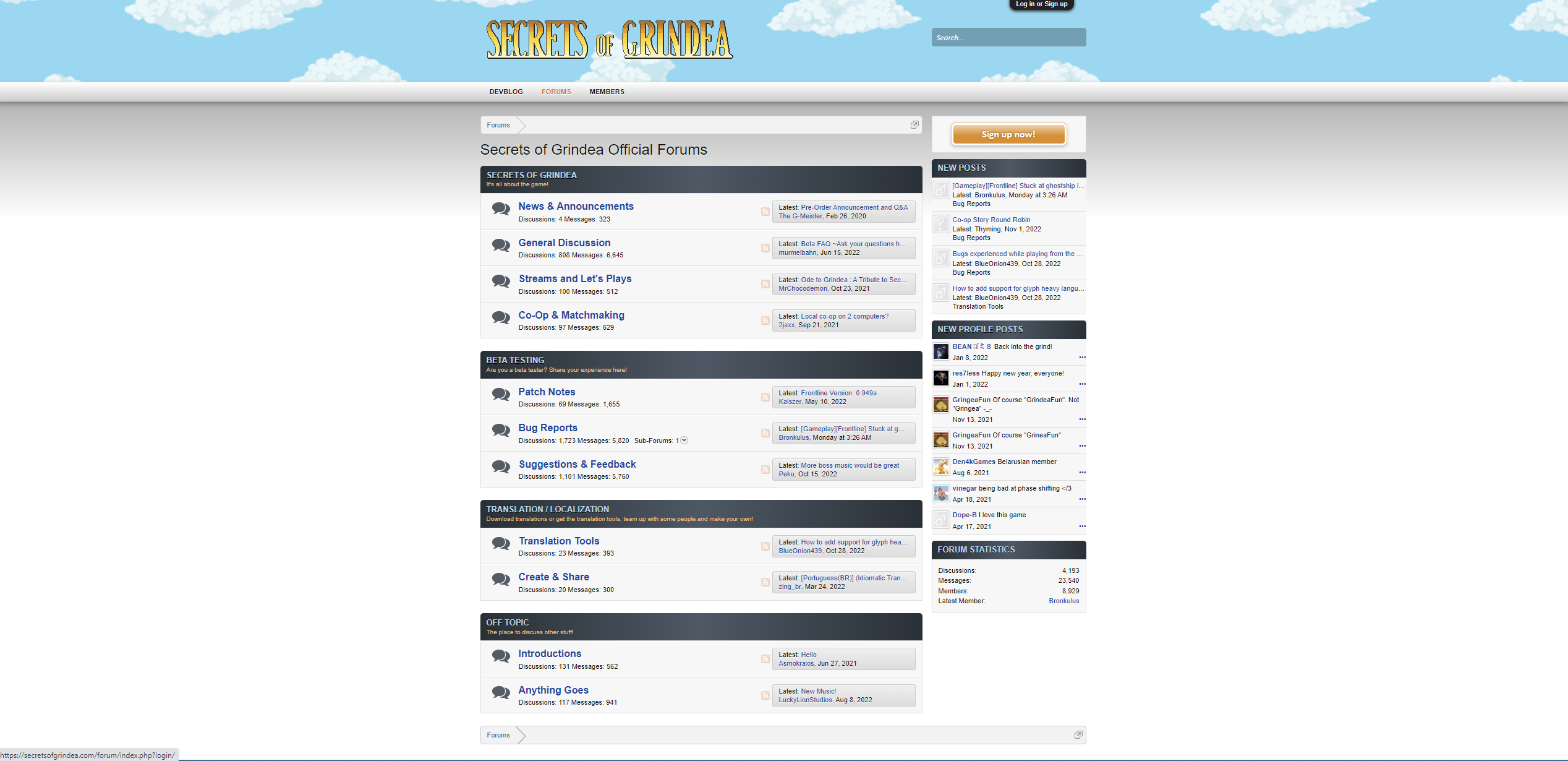Open user Asmokraxis profile link
The width and height of the screenshot is (1568, 761).
[796, 663]
